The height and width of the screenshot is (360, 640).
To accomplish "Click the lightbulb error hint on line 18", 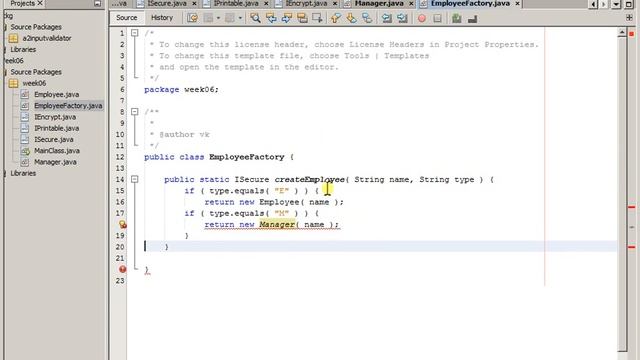I will point(122,224).
